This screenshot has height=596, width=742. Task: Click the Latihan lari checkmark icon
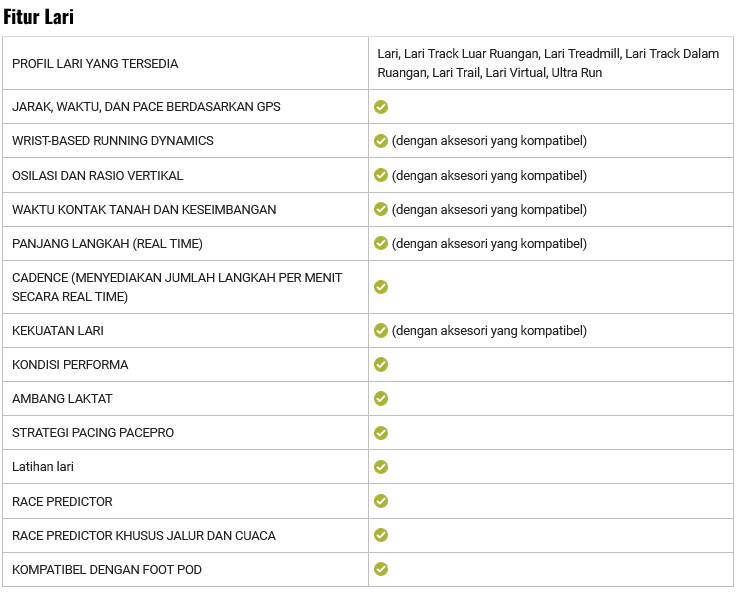(x=381, y=467)
